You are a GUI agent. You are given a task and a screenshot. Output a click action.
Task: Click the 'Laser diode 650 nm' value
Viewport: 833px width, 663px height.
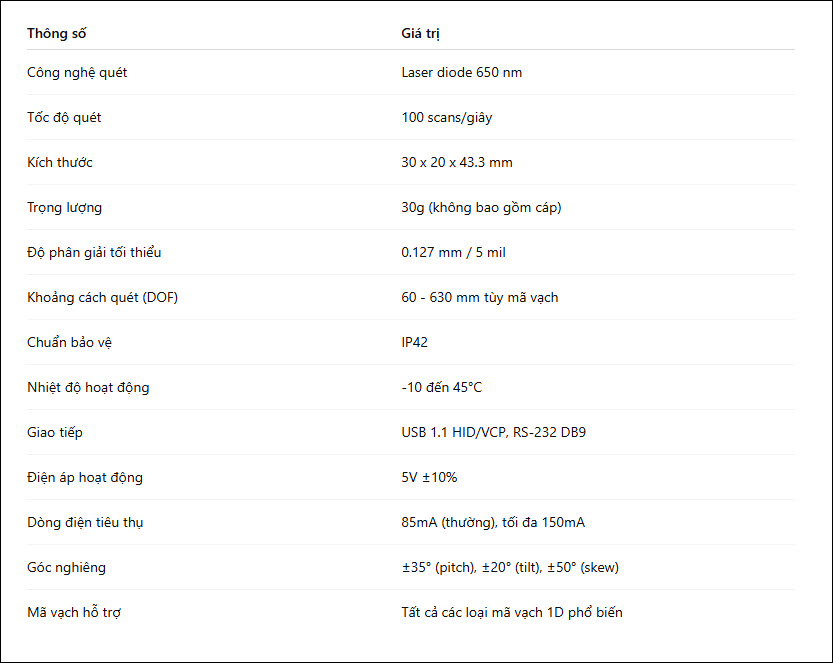point(462,72)
